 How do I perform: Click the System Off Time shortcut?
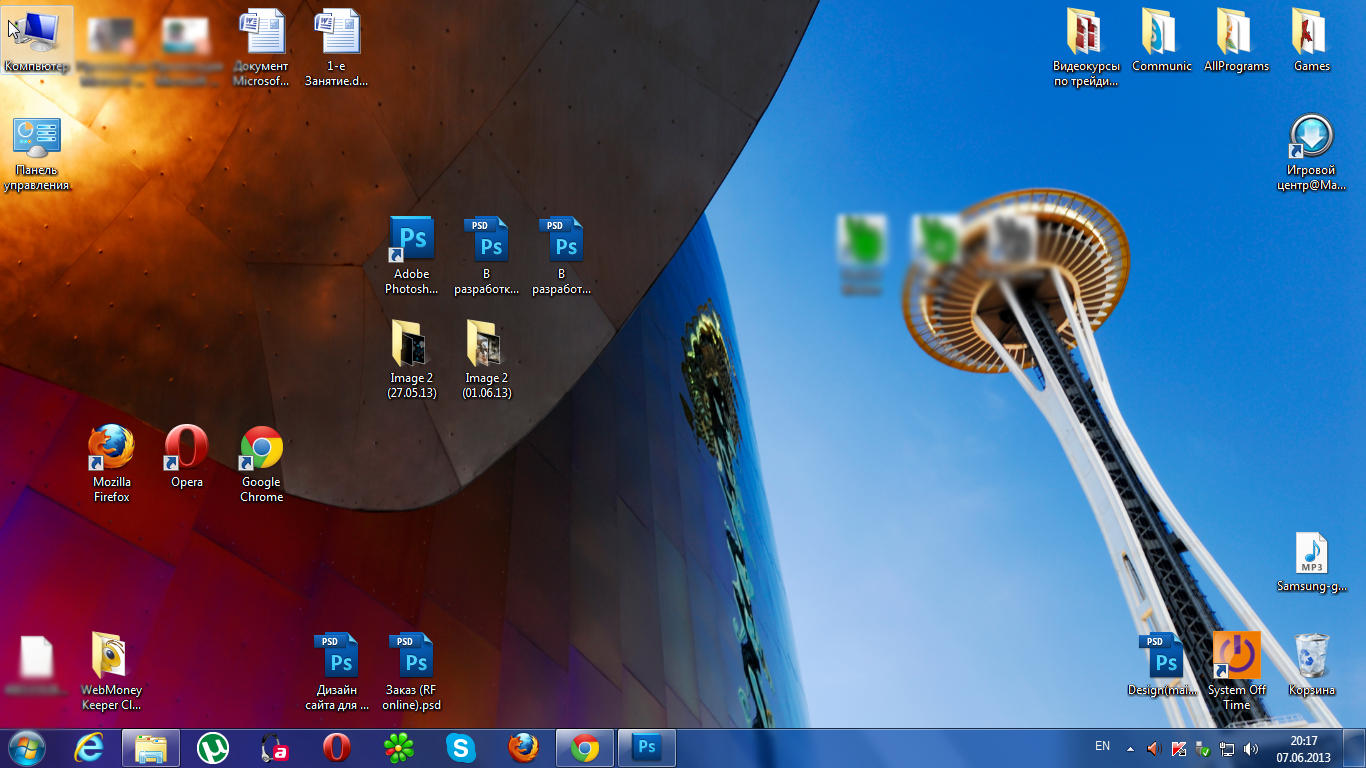point(1237,658)
